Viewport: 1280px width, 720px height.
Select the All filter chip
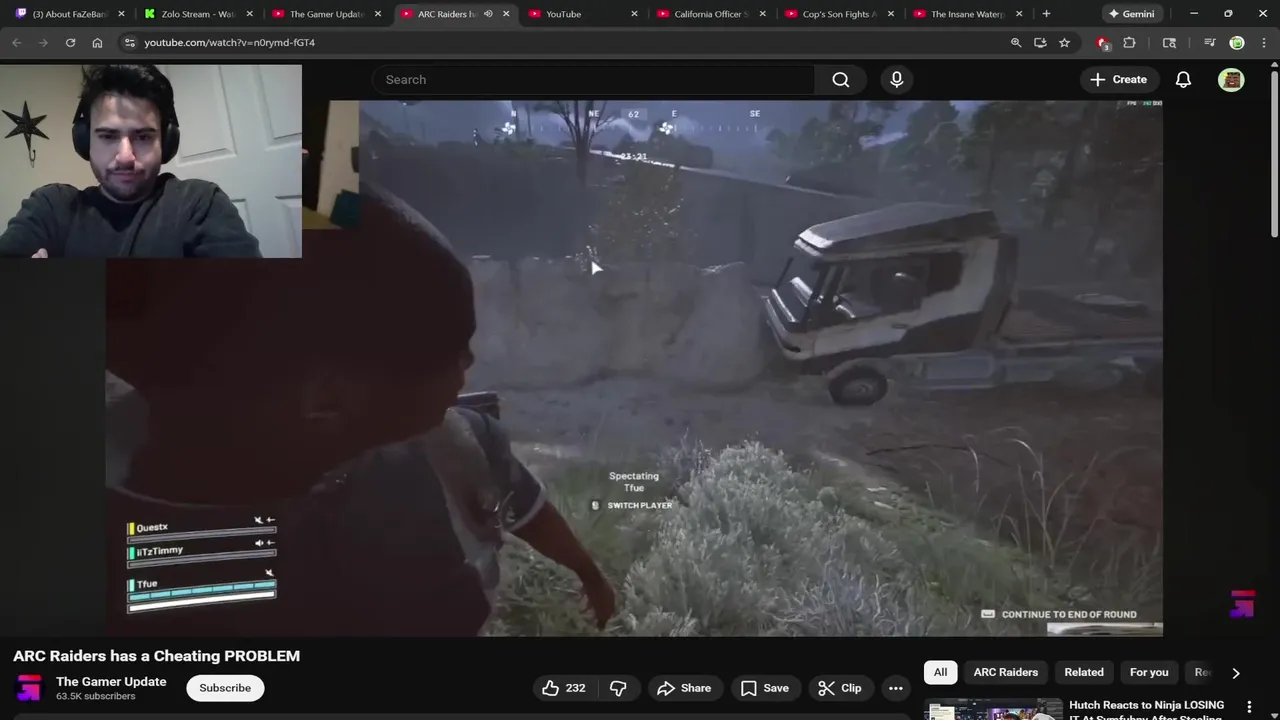tap(940, 672)
